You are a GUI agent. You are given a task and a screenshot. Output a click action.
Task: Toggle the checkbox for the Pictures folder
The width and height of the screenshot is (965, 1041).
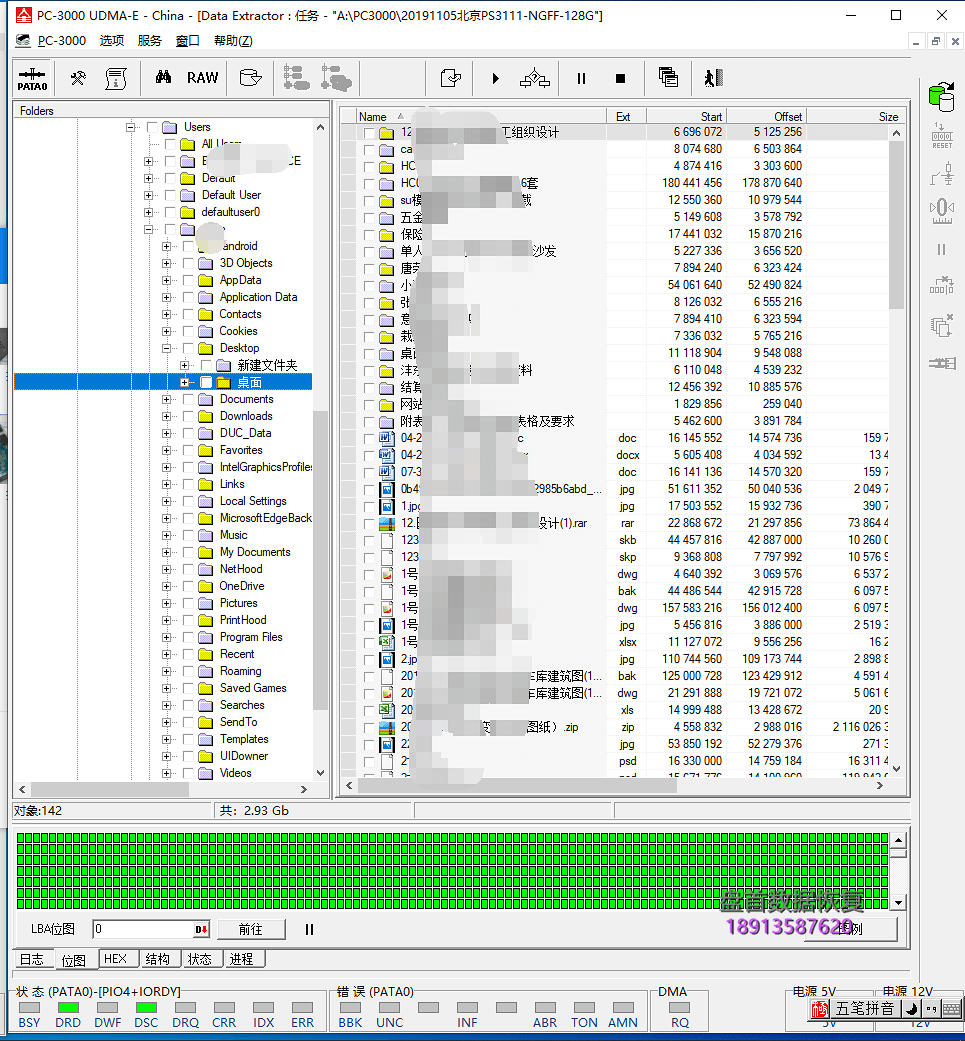click(188, 604)
